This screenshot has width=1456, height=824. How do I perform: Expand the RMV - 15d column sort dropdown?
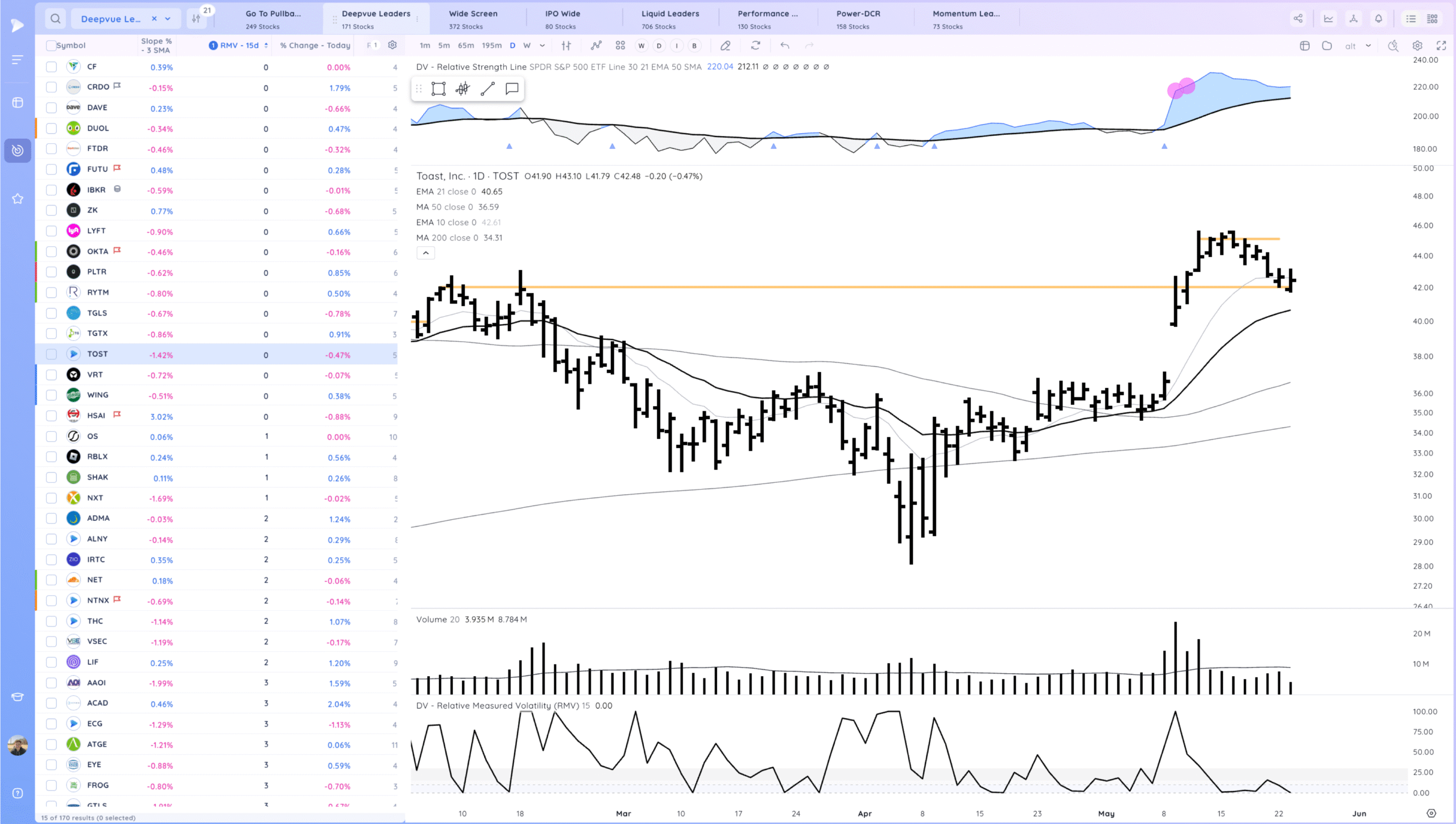coord(266,45)
